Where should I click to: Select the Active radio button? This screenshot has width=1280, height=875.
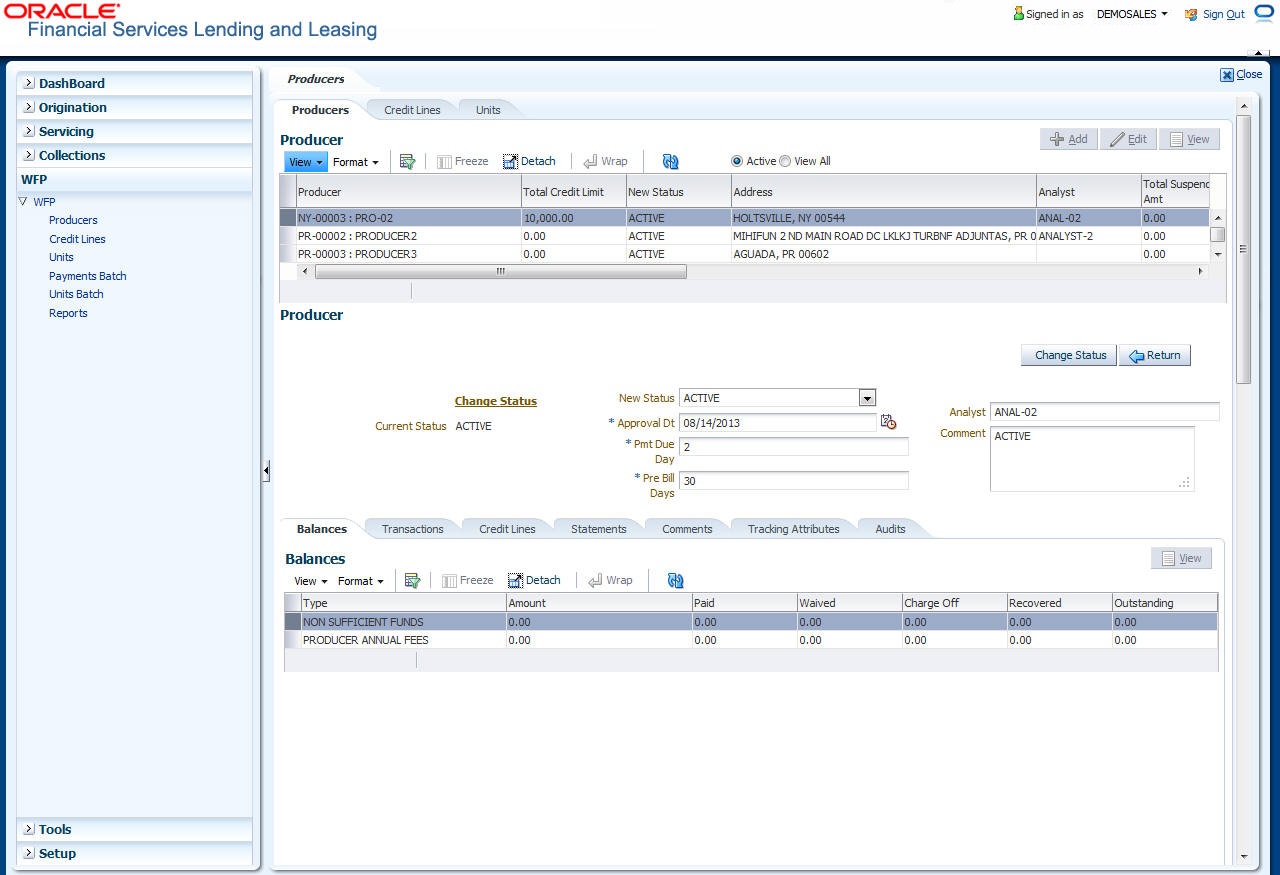pyautogui.click(x=737, y=161)
